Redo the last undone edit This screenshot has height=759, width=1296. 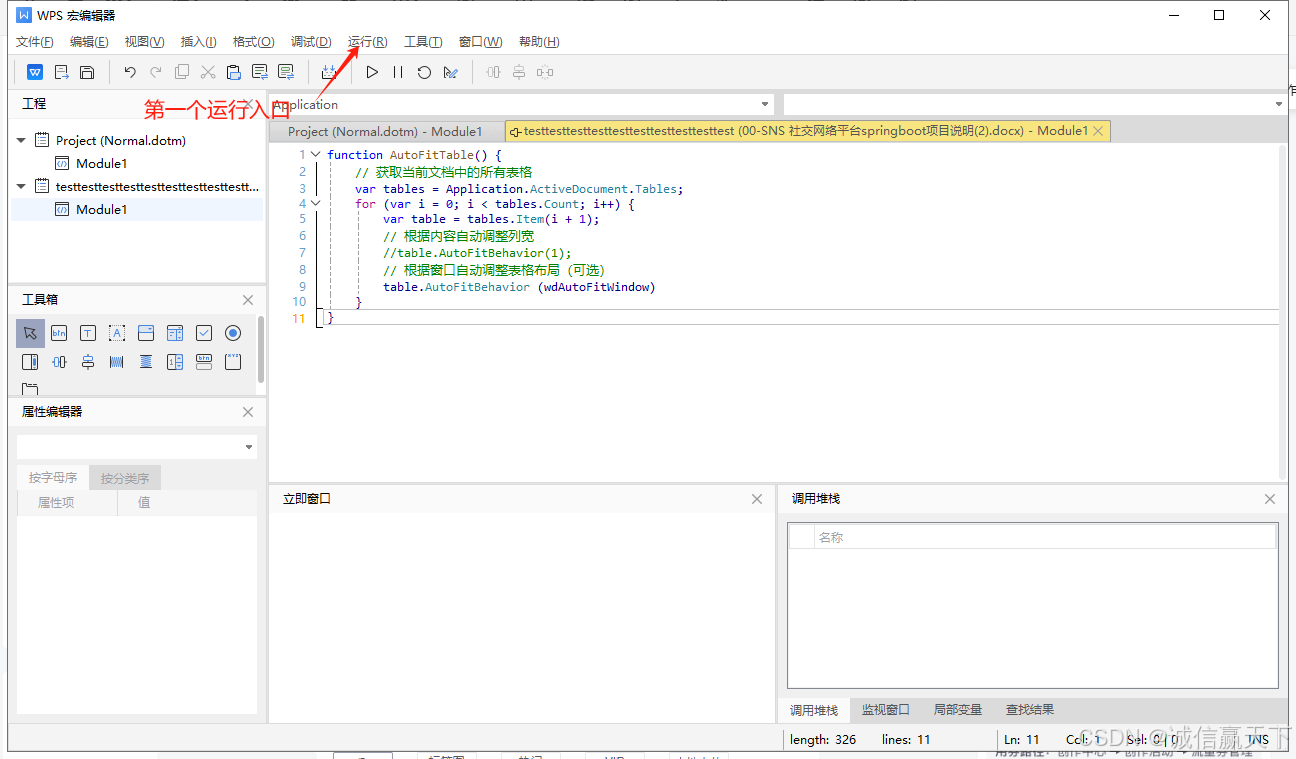tap(156, 72)
